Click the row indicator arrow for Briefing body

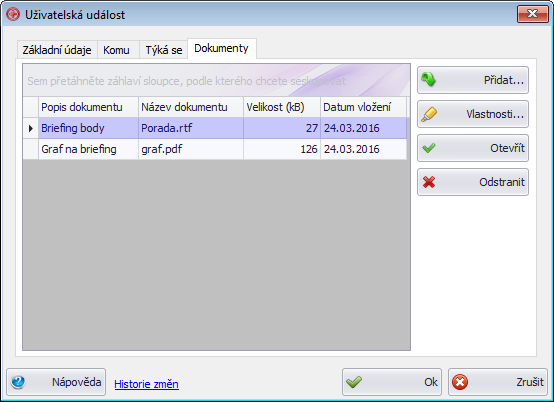[x=31, y=128]
